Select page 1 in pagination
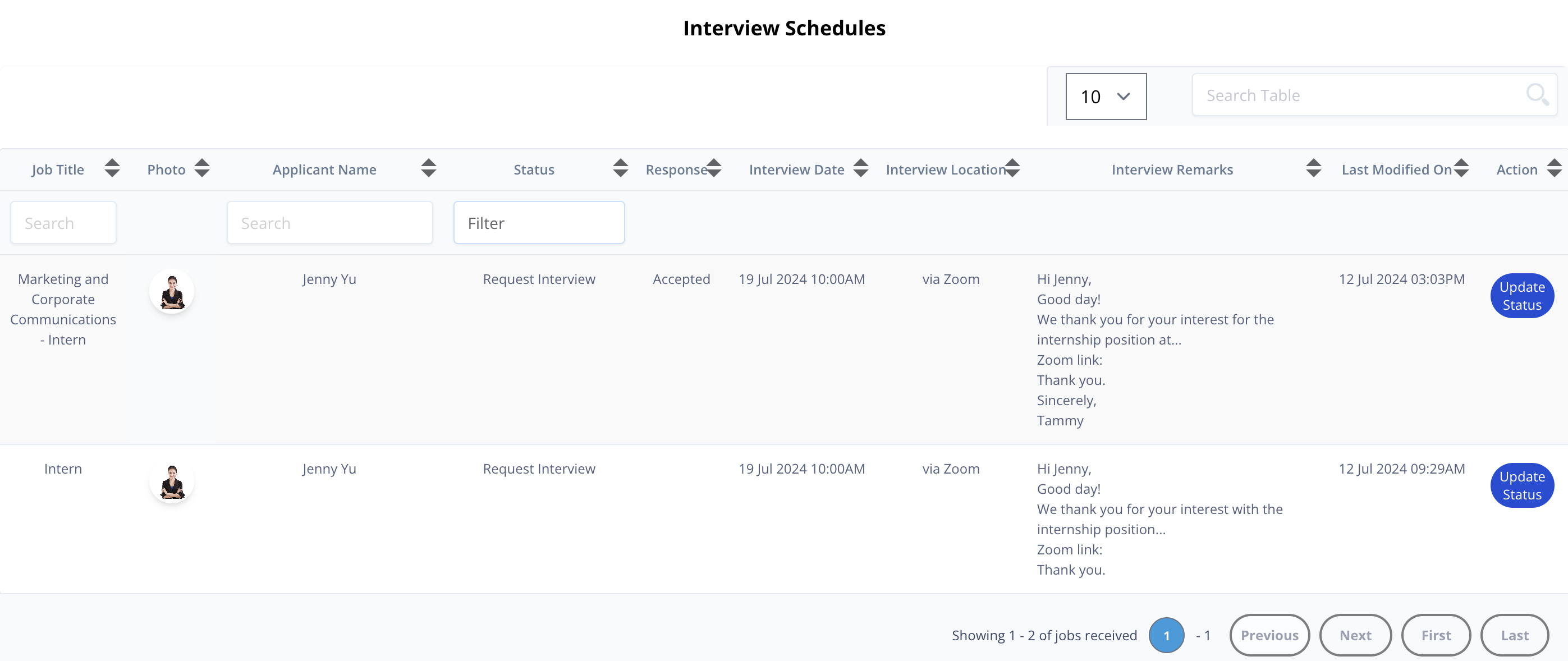The height and width of the screenshot is (661, 1568). click(x=1166, y=635)
